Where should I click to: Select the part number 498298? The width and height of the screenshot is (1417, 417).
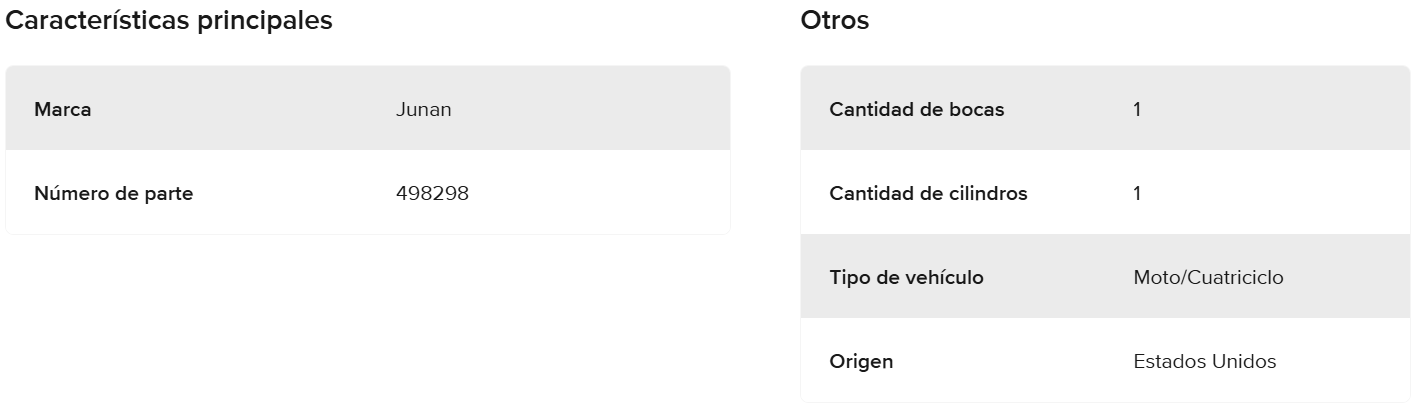[x=432, y=193]
